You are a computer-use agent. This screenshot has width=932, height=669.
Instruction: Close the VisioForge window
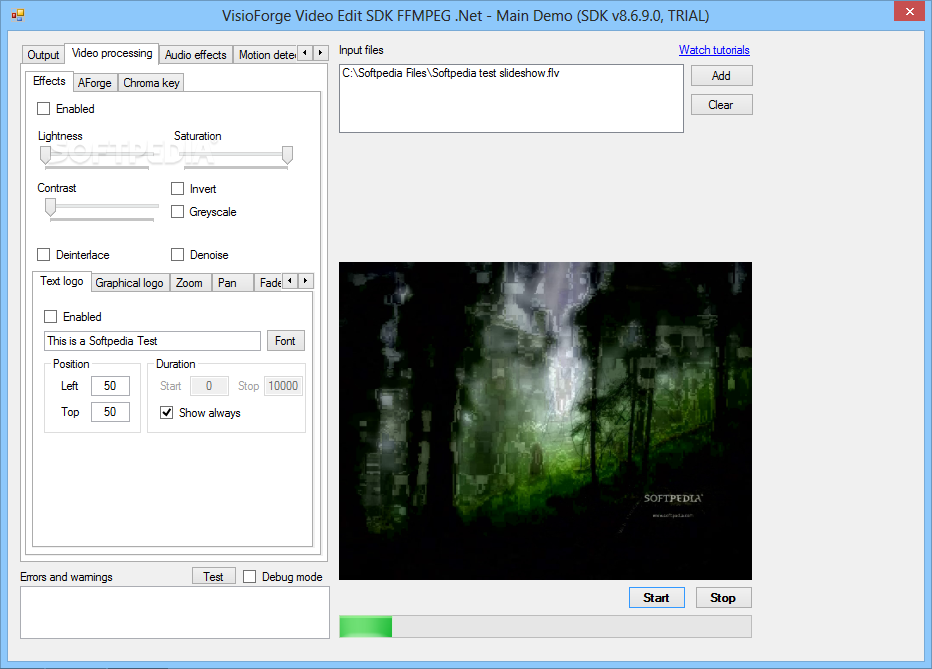[x=909, y=11]
